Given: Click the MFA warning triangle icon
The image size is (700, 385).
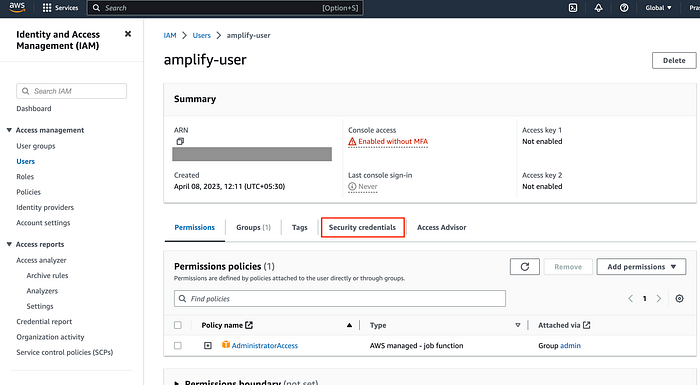Looking at the screenshot, I should [x=352, y=142].
